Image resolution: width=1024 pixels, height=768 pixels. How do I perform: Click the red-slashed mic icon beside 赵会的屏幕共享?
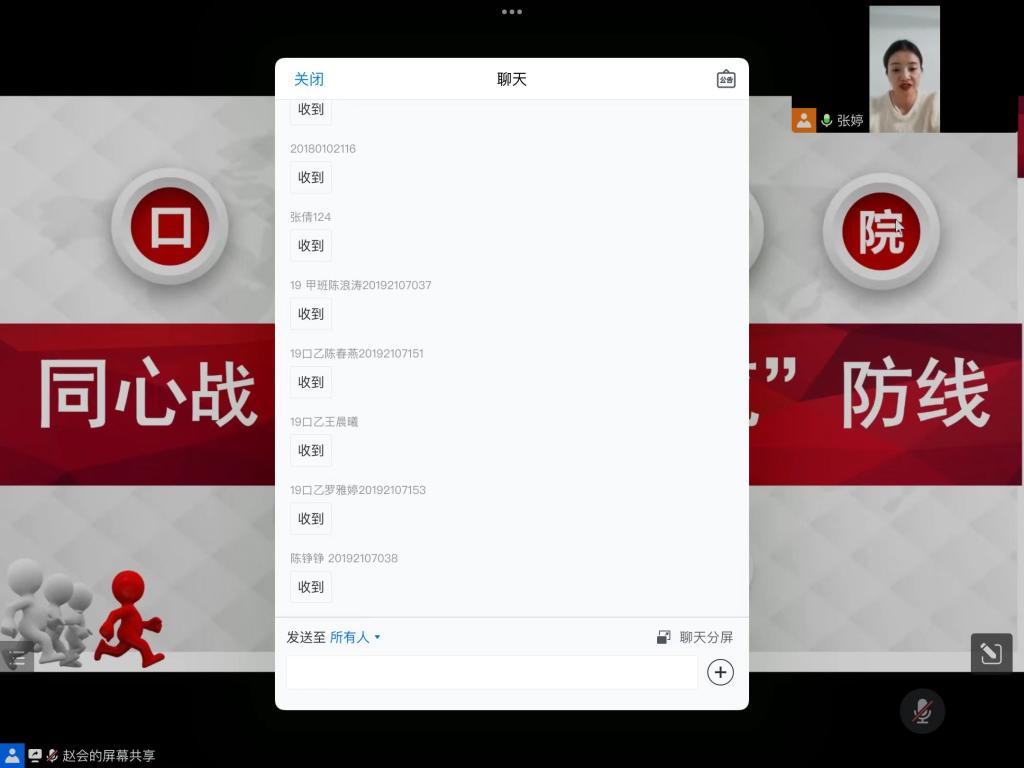[x=52, y=755]
